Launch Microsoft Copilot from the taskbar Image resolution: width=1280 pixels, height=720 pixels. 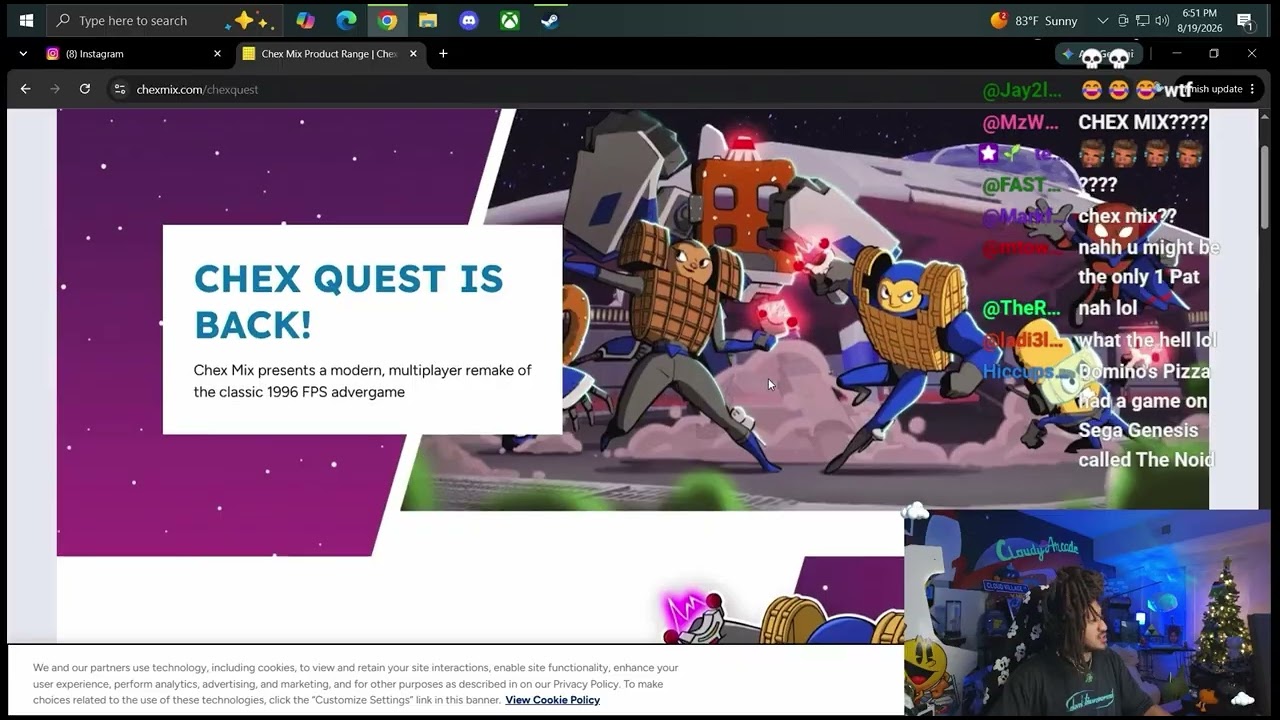[x=305, y=20]
